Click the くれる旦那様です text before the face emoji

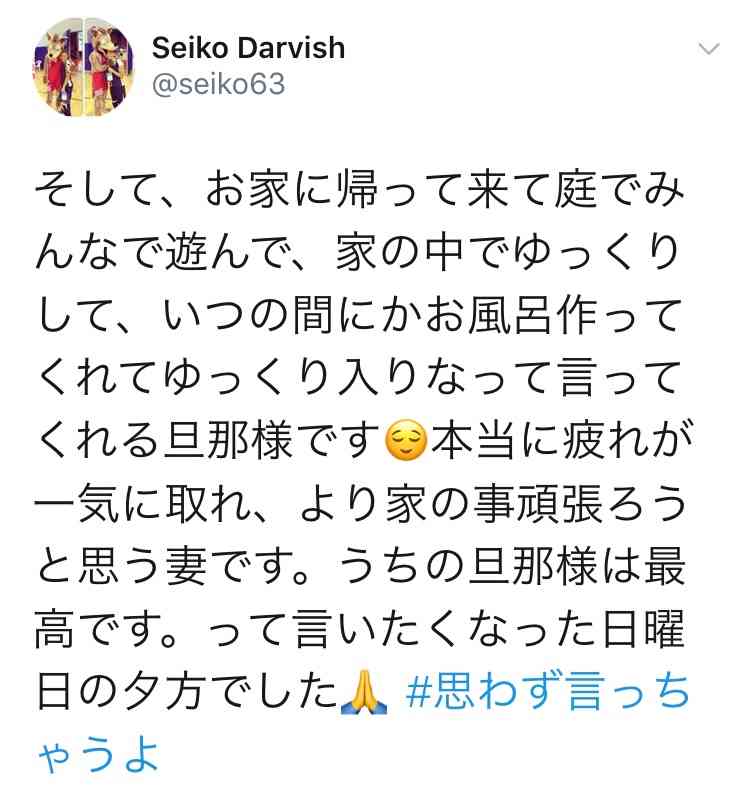point(208,441)
